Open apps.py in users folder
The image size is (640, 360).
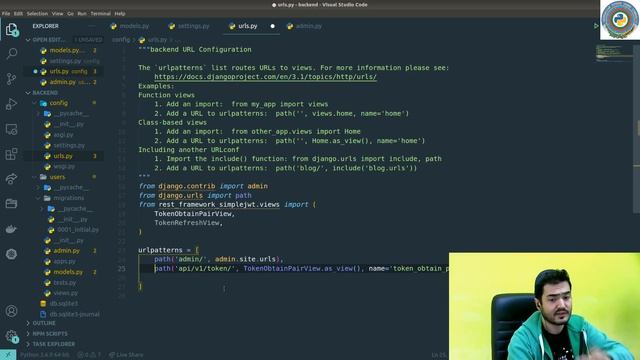click(x=63, y=261)
